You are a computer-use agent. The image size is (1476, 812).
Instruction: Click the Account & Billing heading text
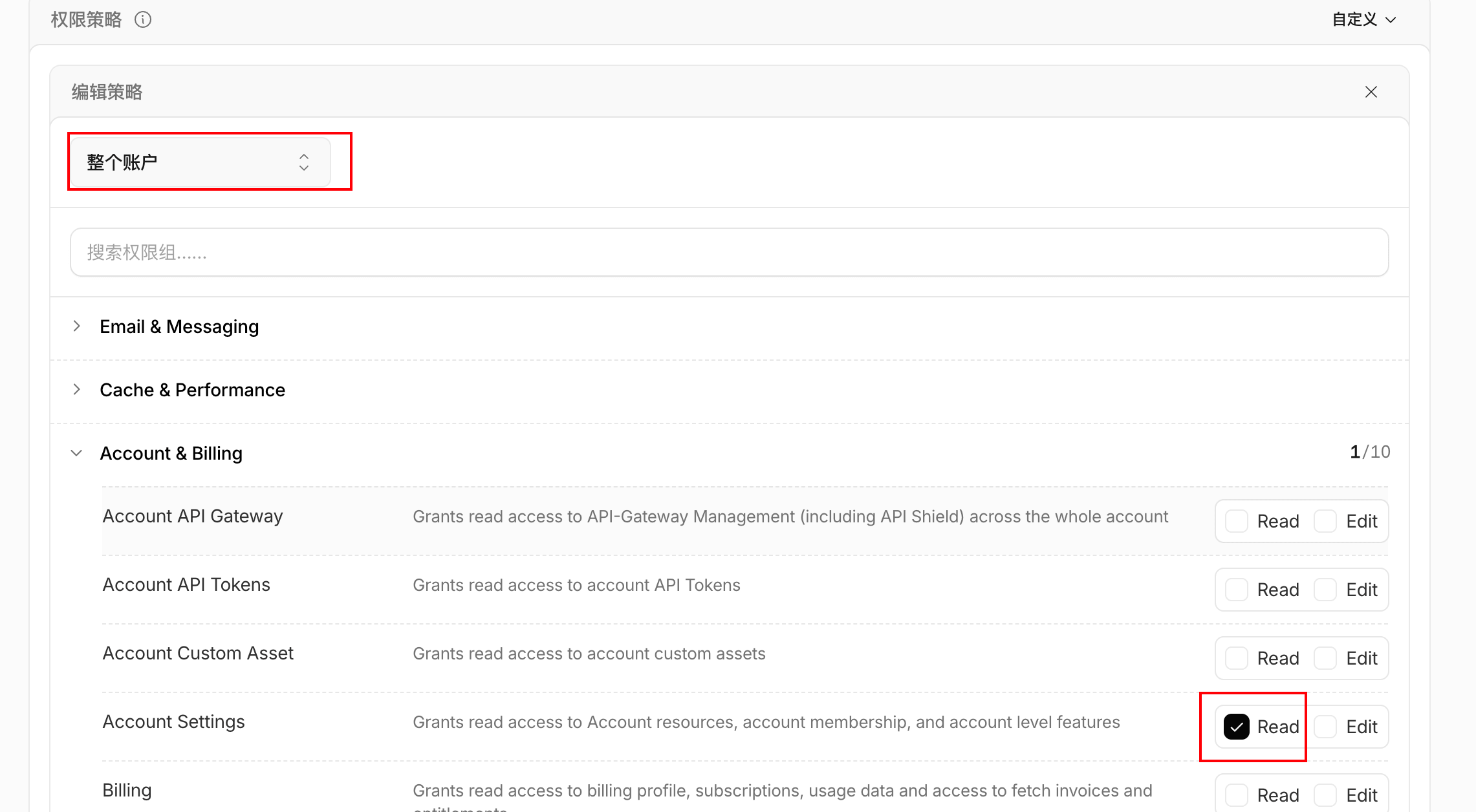pyautogui.click(x=171, y=453)
